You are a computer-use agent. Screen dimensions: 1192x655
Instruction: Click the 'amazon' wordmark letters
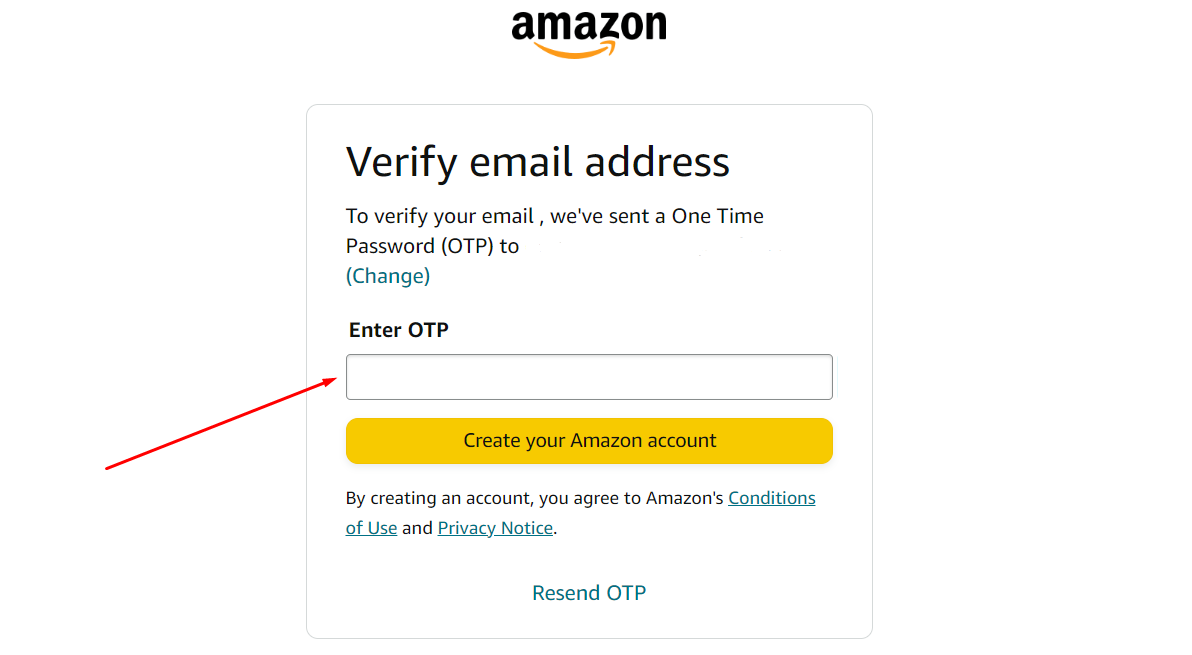[x=589, y=26]
